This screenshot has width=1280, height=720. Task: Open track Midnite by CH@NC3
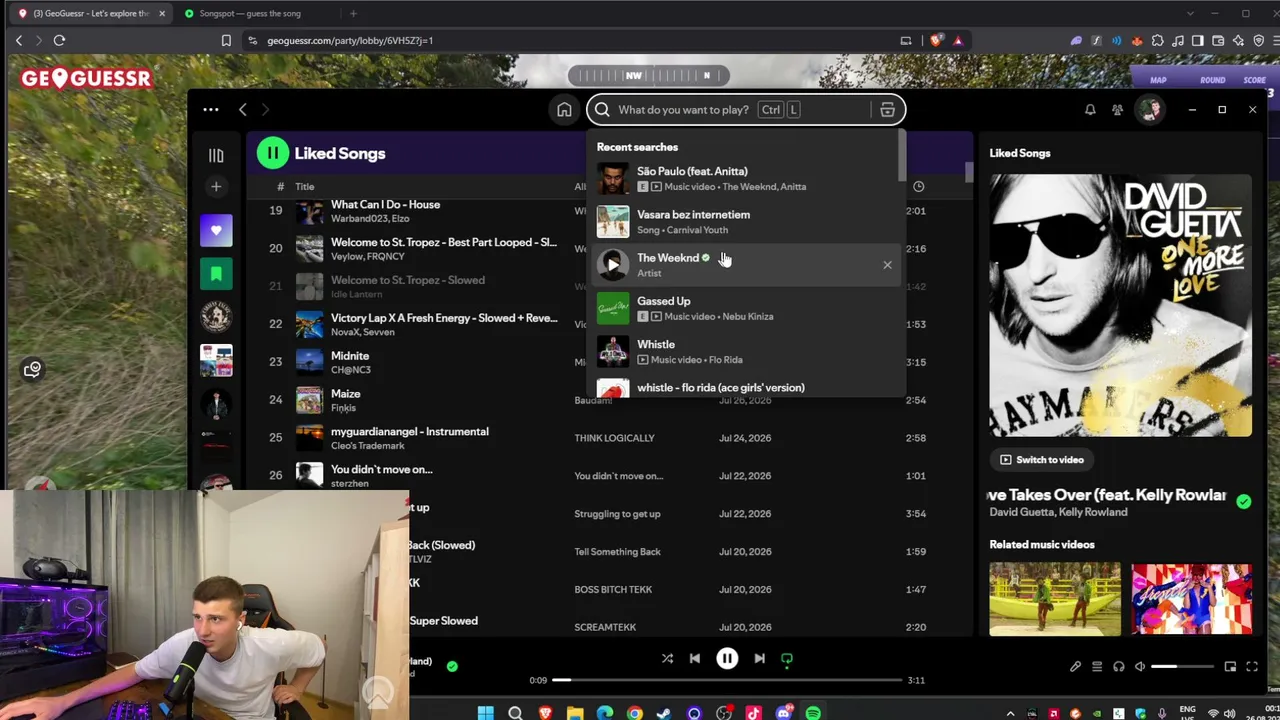click(x=350, y=356)
